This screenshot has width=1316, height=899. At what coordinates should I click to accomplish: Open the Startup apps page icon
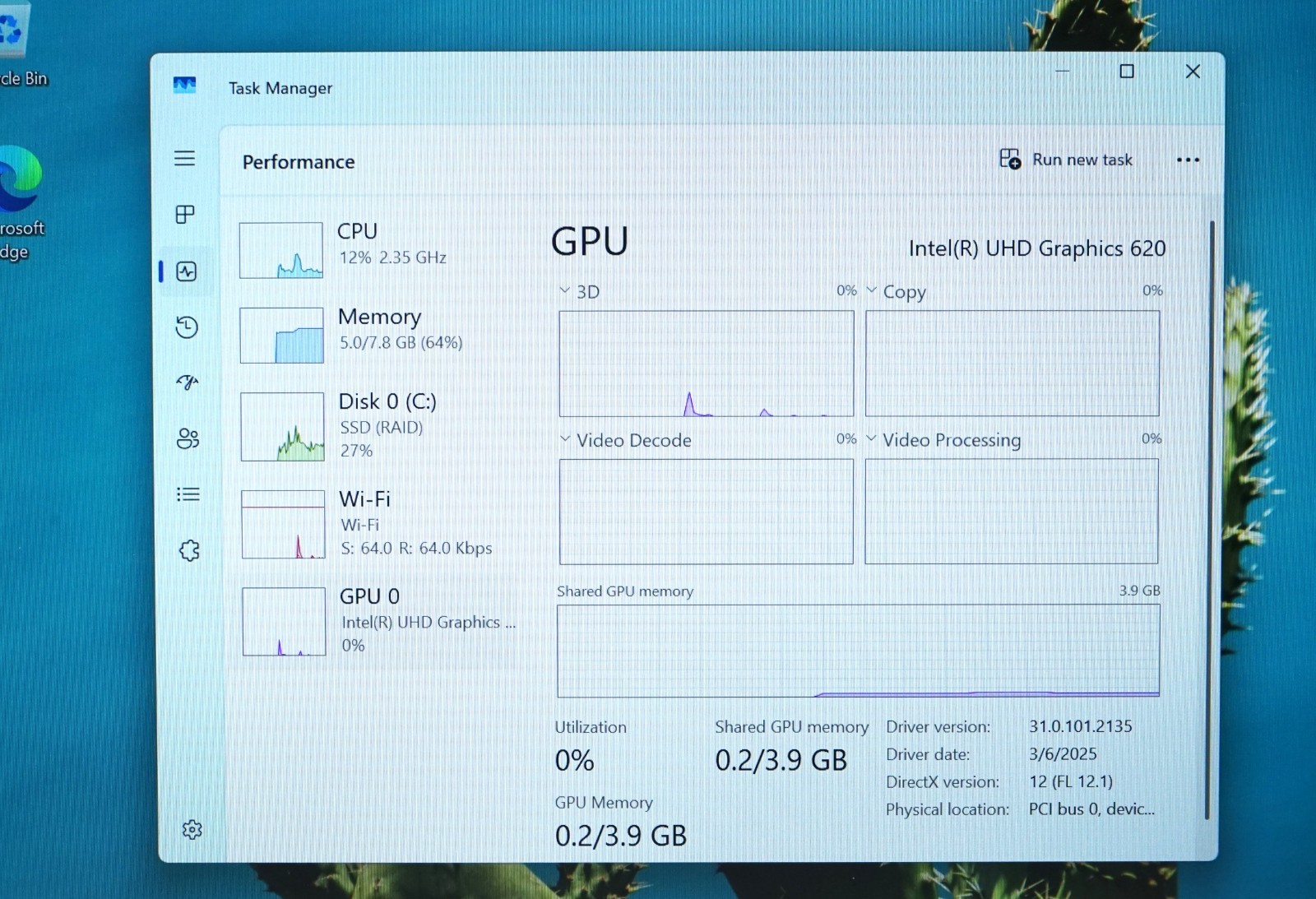point(188,382)
